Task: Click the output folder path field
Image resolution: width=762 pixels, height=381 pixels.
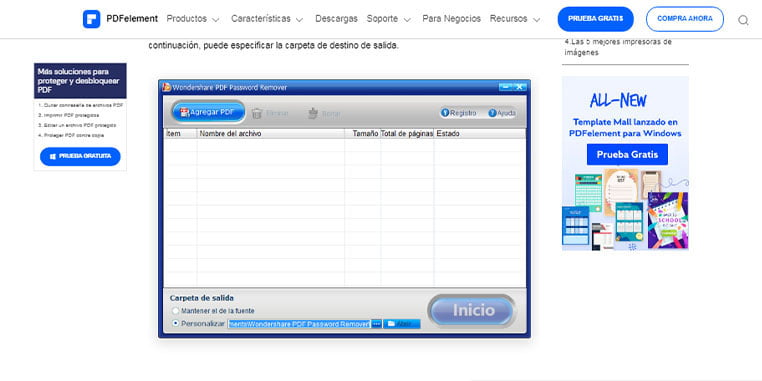Action: tap(299, 324)
